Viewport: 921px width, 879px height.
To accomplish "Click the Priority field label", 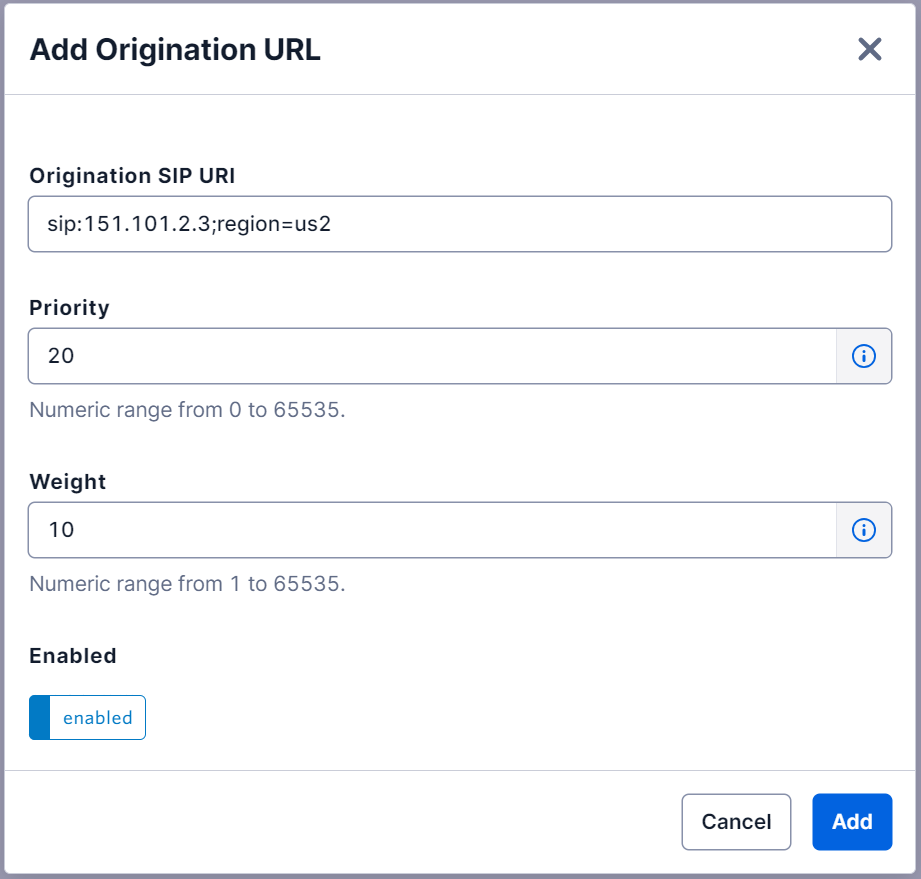I will [69, 308].
